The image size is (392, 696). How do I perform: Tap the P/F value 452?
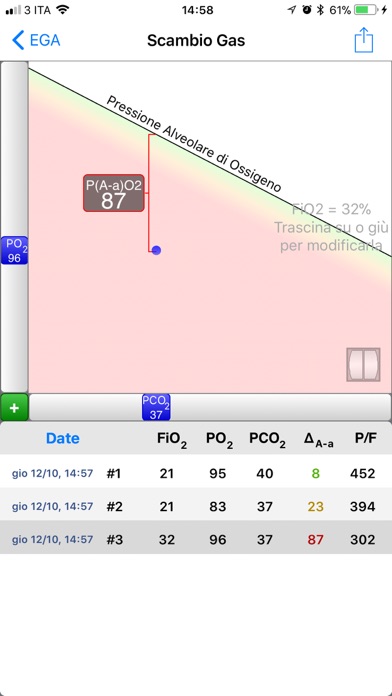[363, 474]
